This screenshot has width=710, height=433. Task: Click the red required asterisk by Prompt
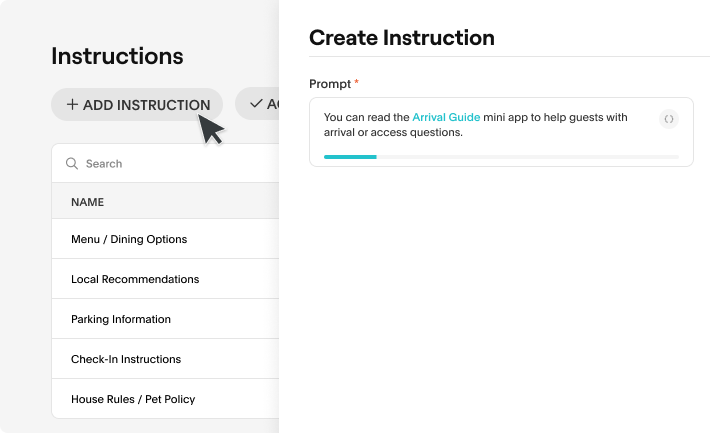pos(357,82)
